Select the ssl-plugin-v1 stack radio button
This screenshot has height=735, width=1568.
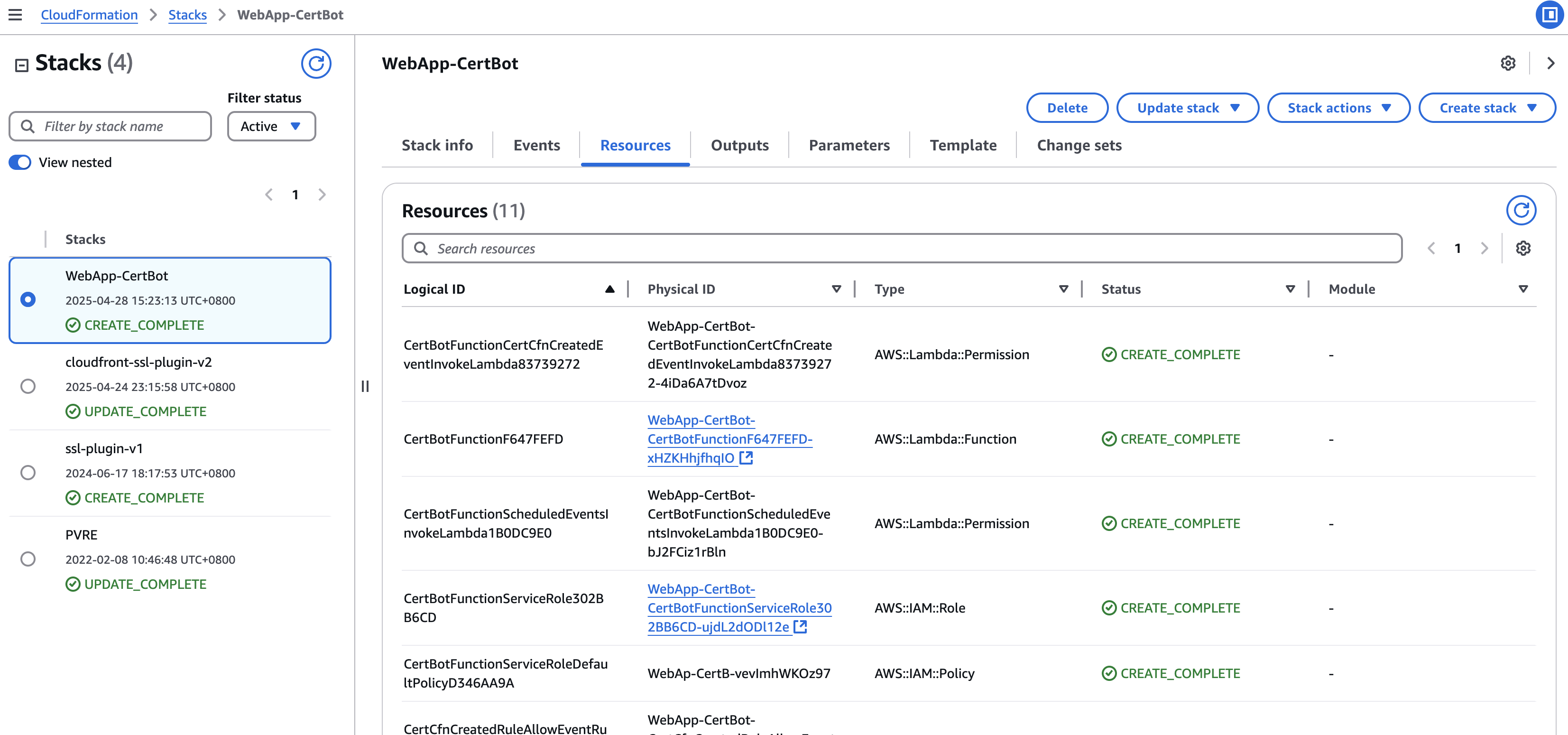[28, 473]
